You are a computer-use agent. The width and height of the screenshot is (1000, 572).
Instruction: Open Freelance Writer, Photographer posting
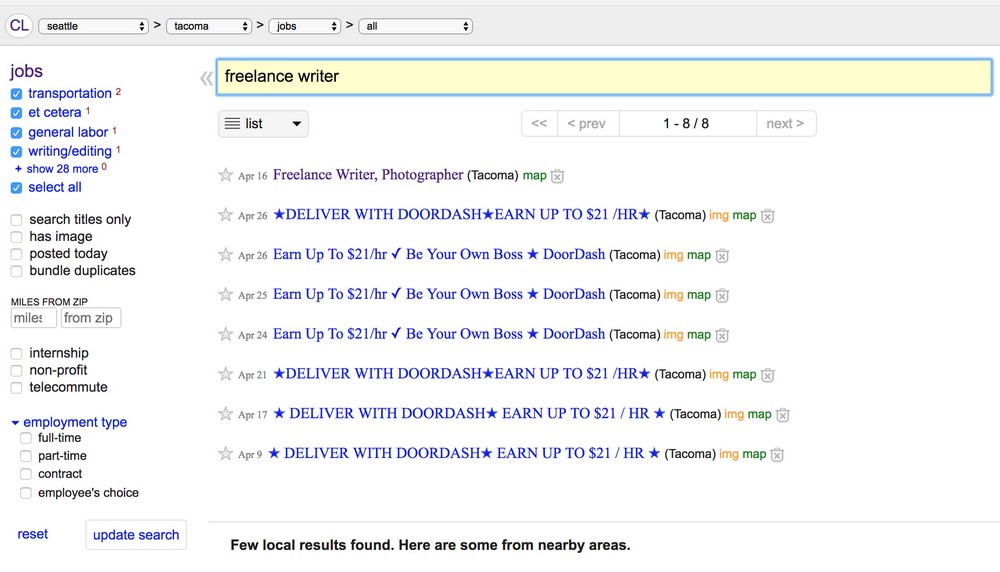(368, 175)
